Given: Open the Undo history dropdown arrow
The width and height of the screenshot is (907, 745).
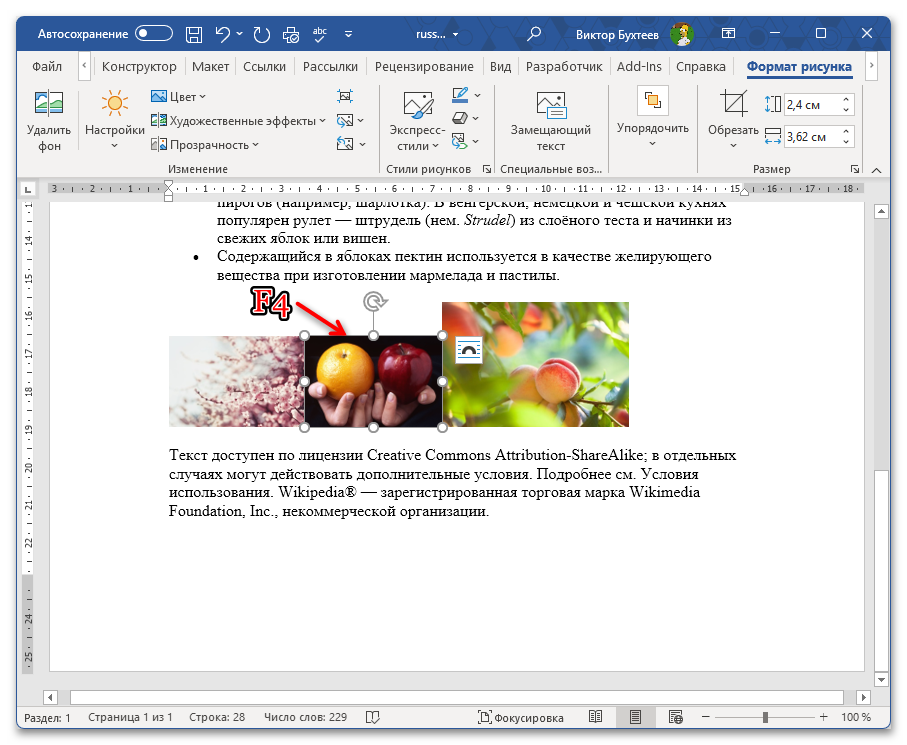Looking at the screenshot, I should 239,34.
